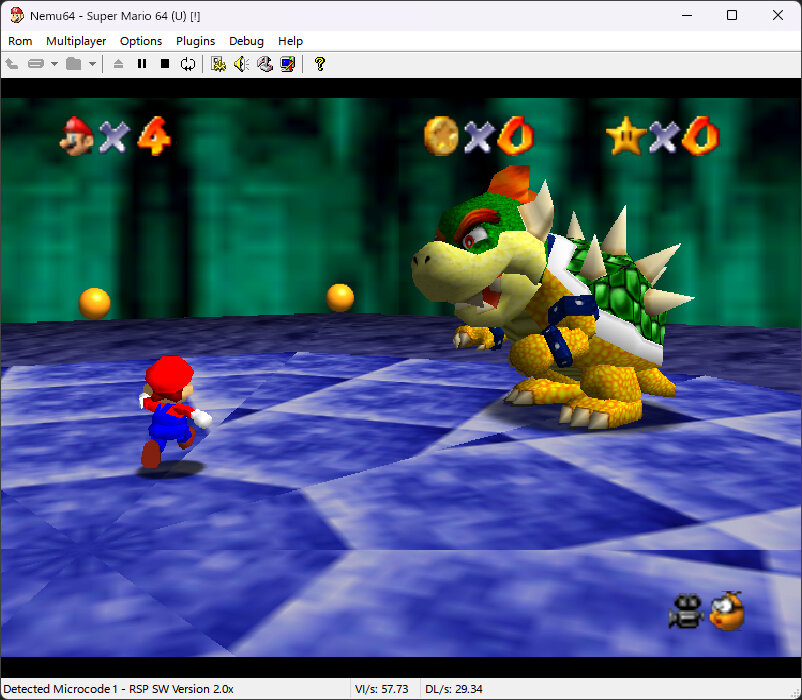The width and height of the screenshot is (802, 700).
Task: Open the Multiplayer menu
Action: coord(76,41)
